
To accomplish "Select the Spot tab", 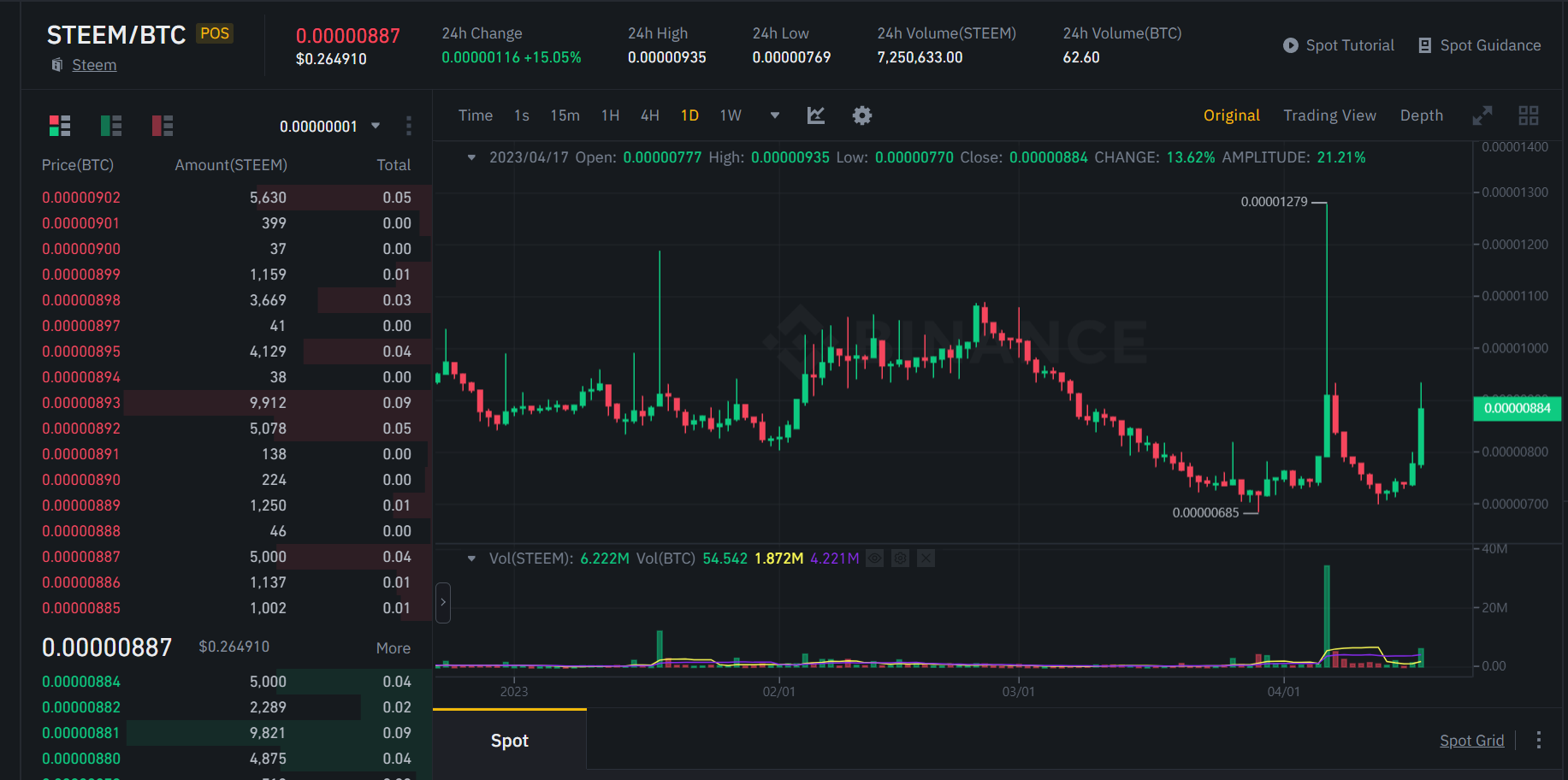I will pyautogui.click(x=510, y=741).
